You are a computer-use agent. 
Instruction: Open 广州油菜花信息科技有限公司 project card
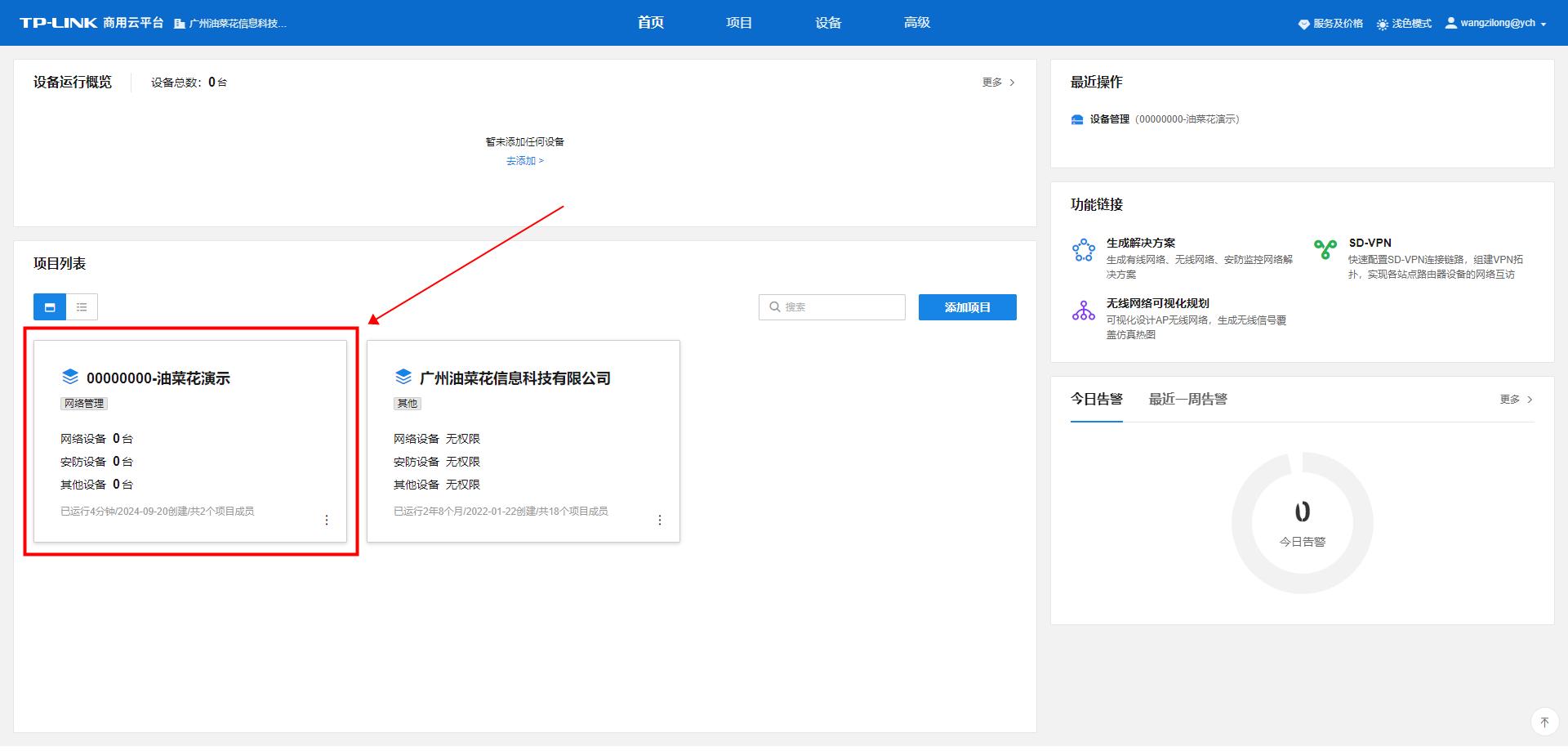[523, 441]
